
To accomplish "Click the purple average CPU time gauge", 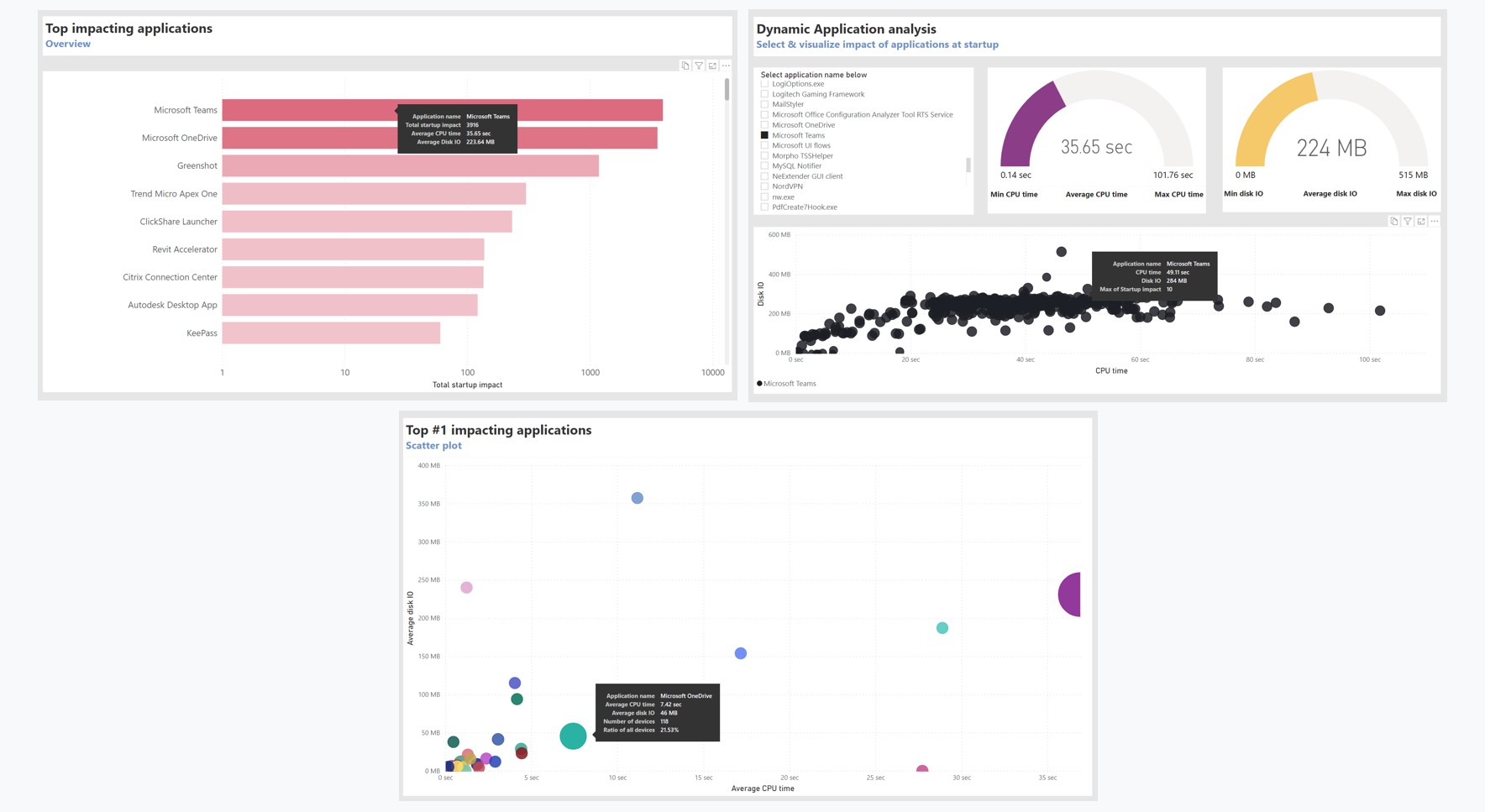I will click(1030, 126).
